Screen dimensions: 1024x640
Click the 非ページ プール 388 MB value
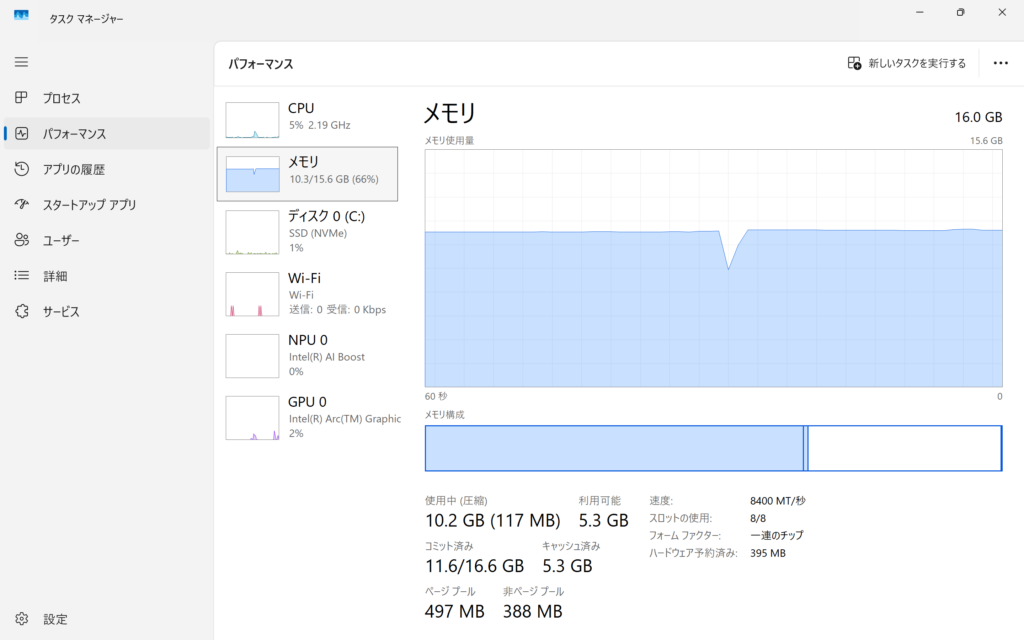[532, 612]
